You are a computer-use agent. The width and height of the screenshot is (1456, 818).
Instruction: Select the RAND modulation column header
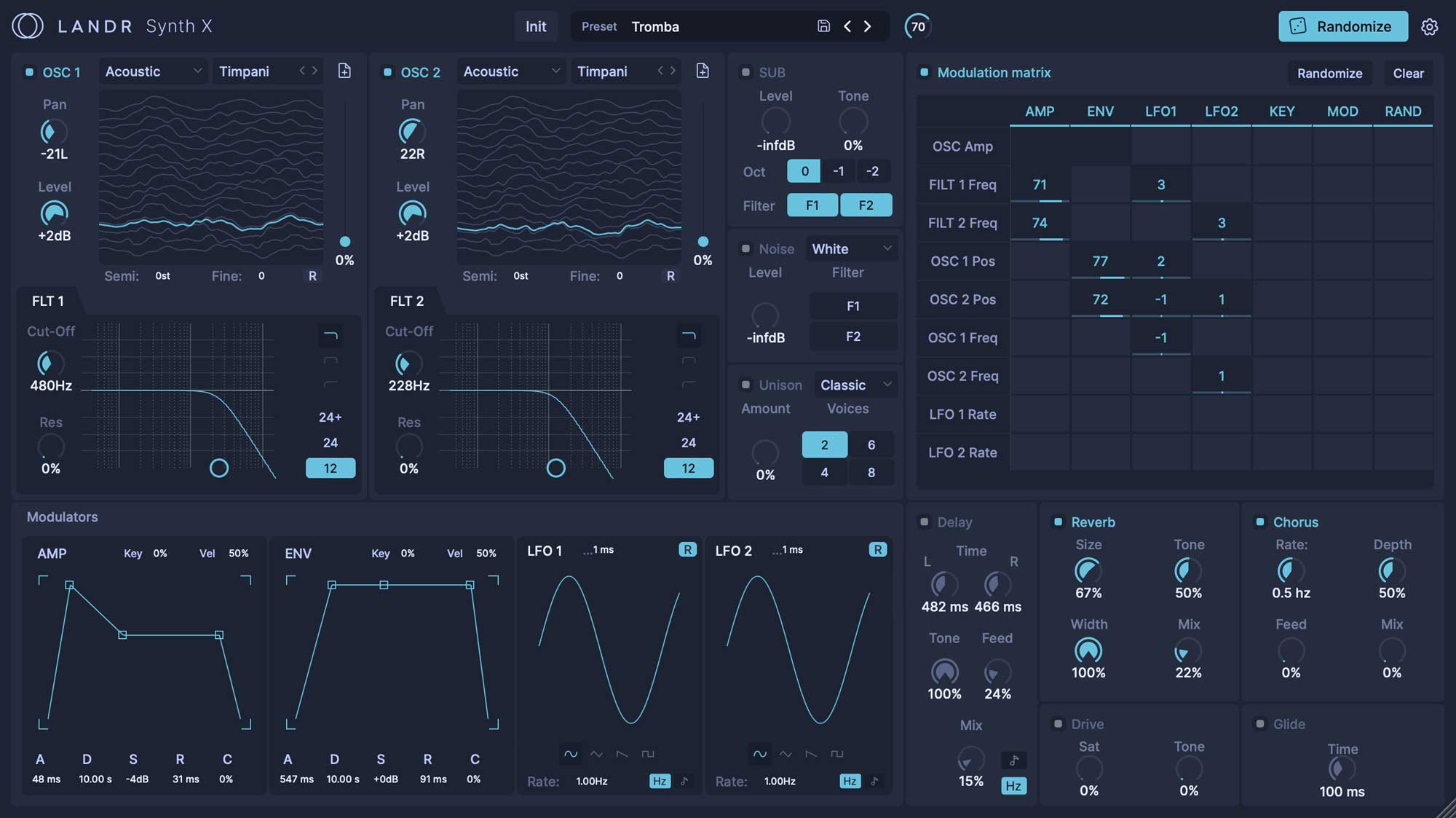pyautogui.click(x=1403, y=111)
